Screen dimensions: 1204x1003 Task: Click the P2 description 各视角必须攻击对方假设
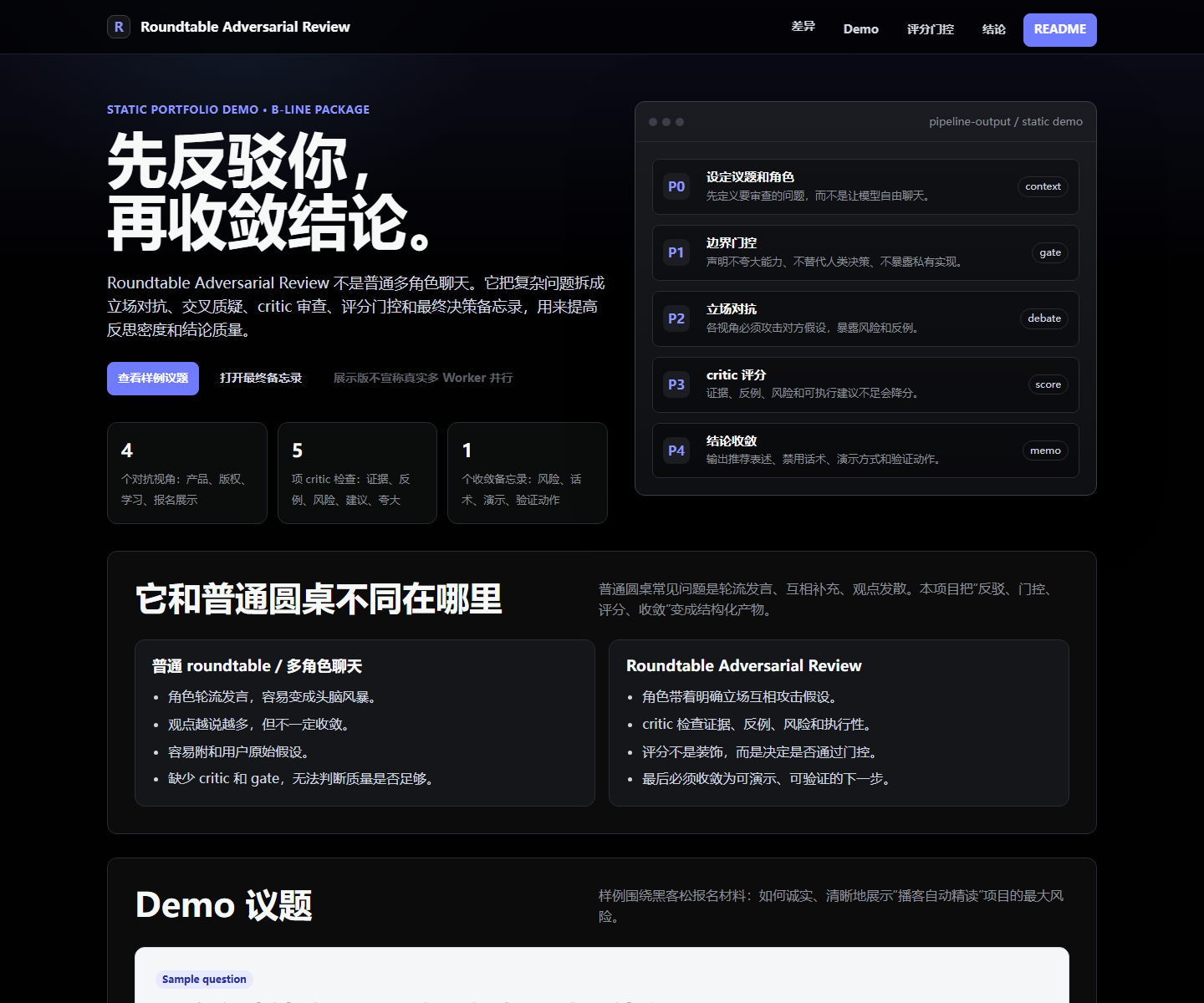coord(815,328)
